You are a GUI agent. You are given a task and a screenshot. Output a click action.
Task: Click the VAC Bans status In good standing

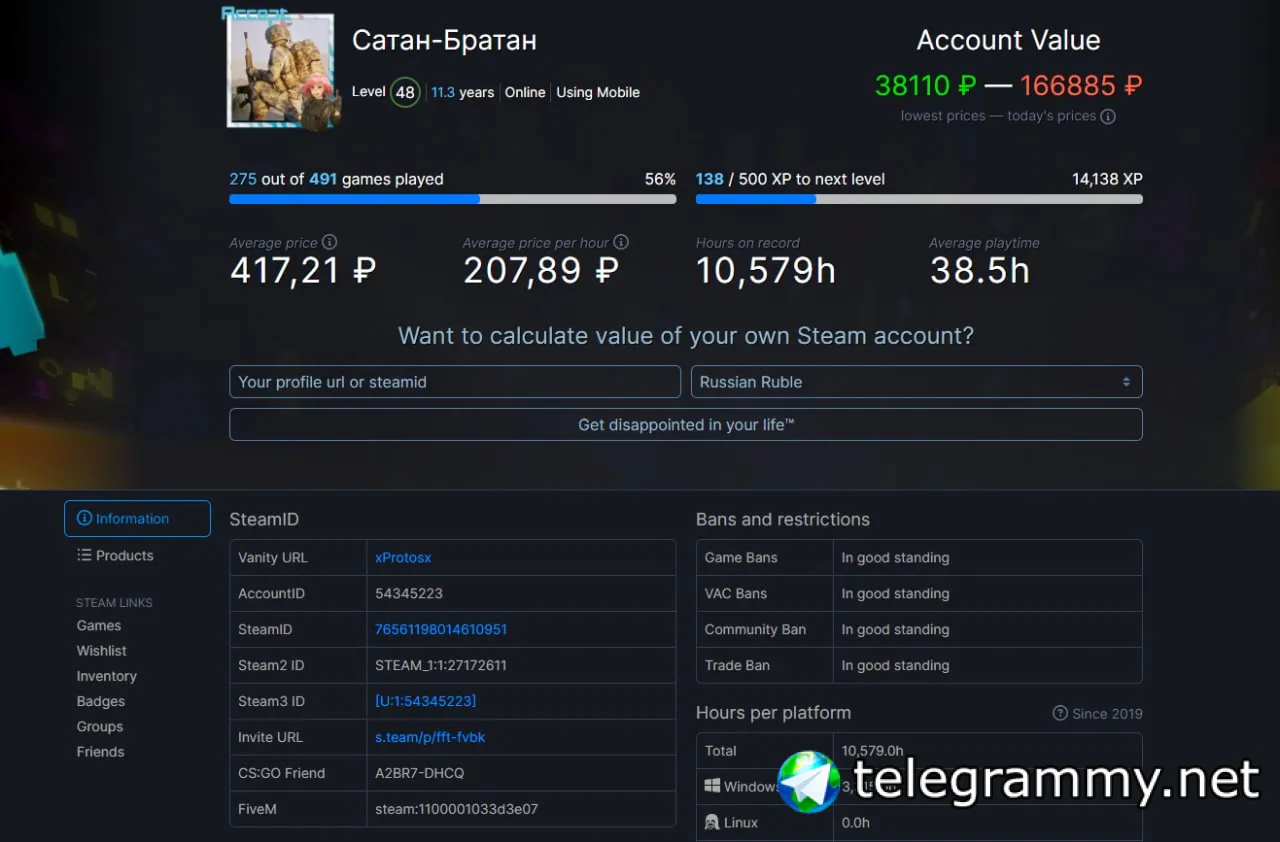[x=896, y=594]
